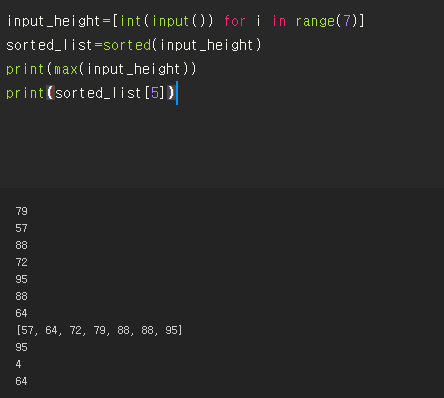Click 'print' on the max(input_height) line
444x398 pixels.
[x=25, y=70]
